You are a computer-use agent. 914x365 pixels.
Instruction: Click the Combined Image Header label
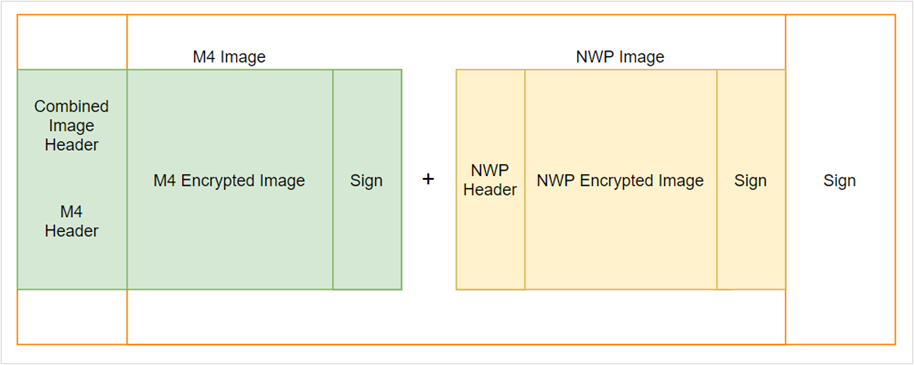tap(72, 125)
